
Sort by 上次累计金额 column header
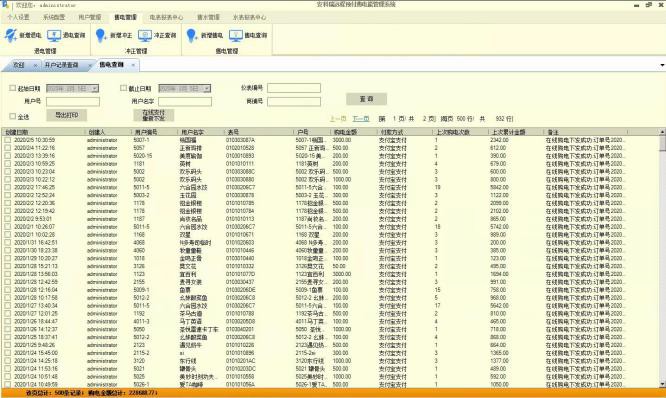(x=516, y=132)
